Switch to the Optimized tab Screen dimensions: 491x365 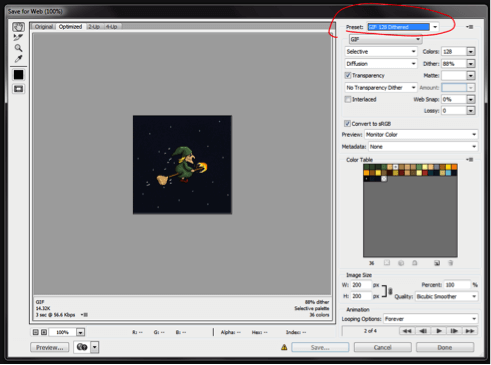pyautogui.click(x=70, y=27)
